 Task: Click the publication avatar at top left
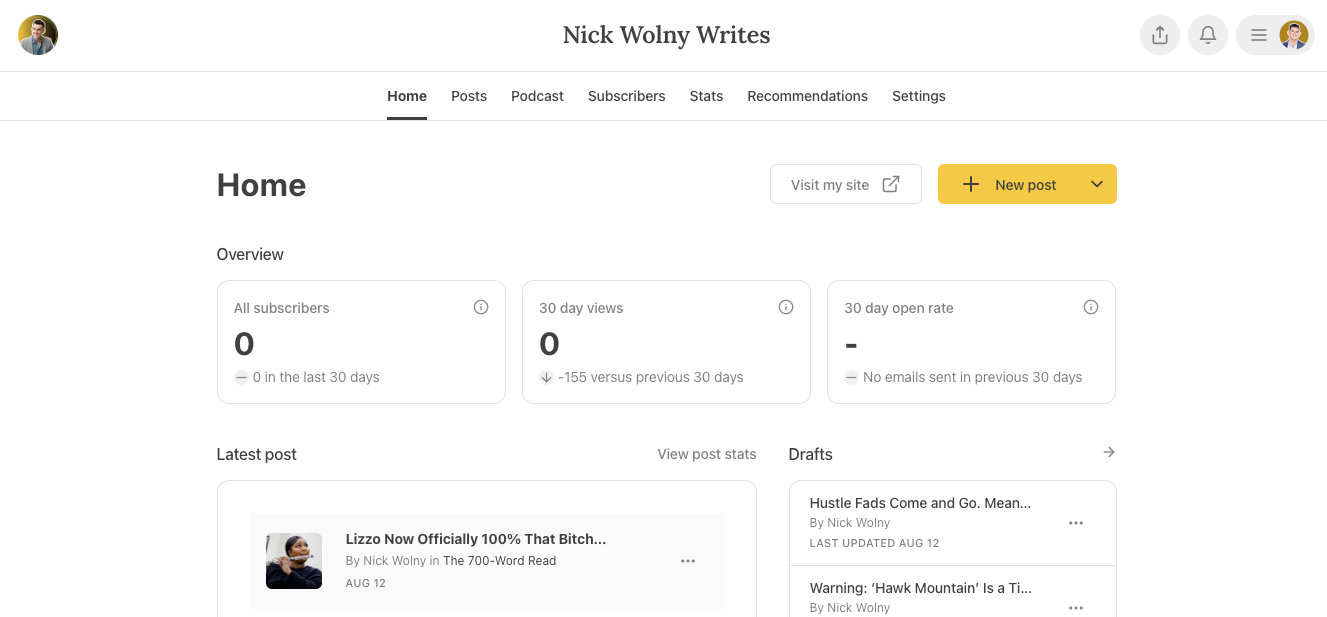38,35
